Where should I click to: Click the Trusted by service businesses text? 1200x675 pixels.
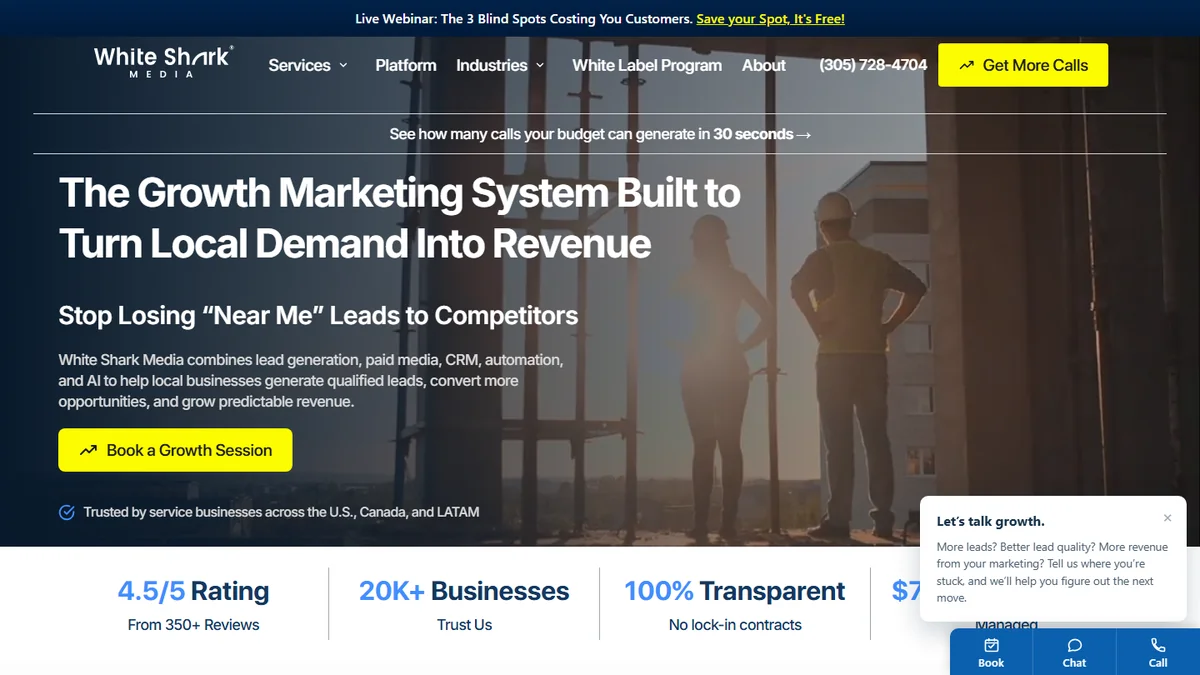point(281,512)
